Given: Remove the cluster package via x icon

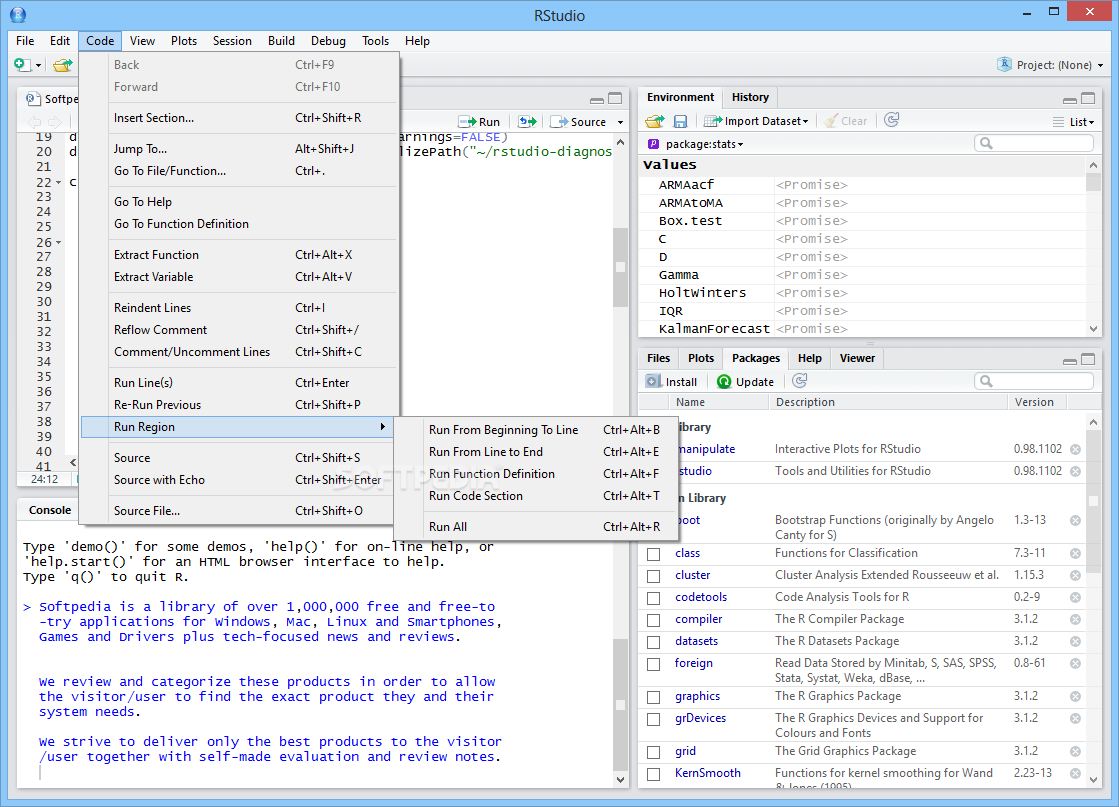Looking at the screenshot, I should pos(1075,576).
